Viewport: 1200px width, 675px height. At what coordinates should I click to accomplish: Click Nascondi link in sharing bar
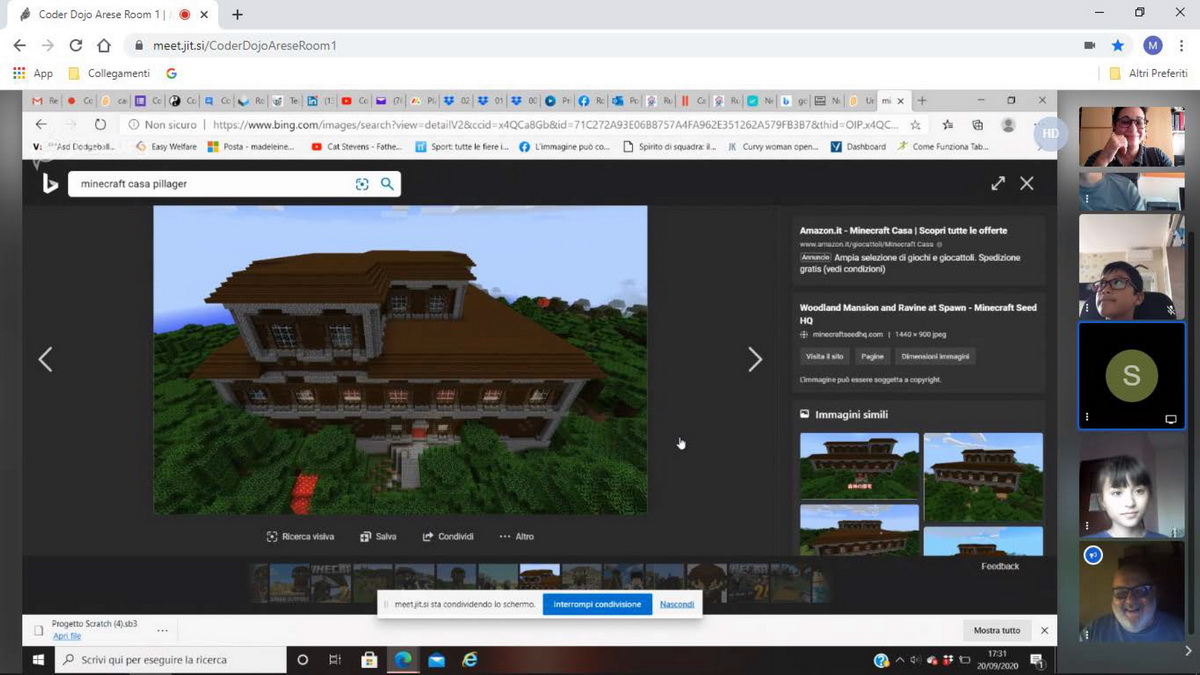click(x=677, y=604)
